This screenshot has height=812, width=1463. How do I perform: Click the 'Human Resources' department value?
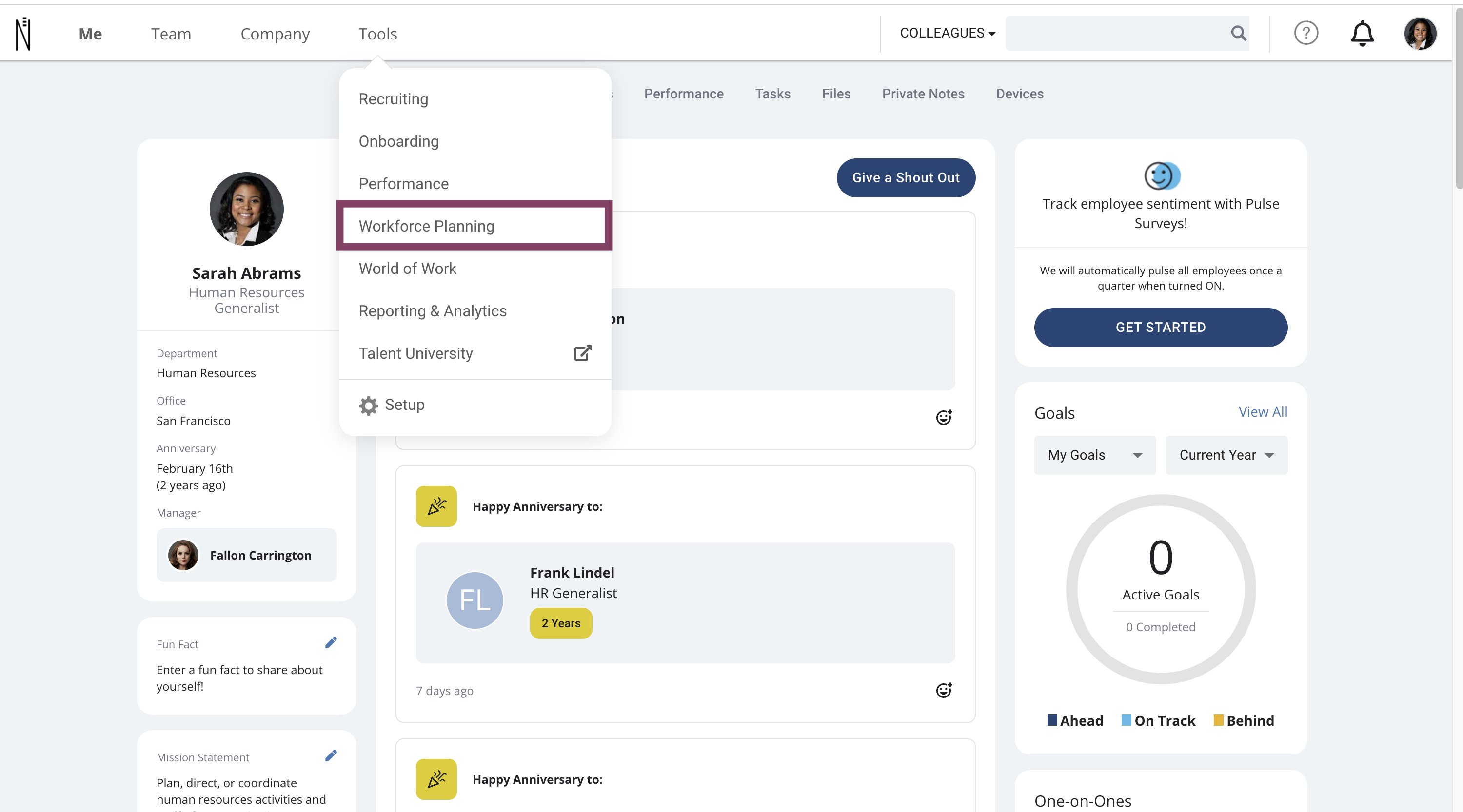[x=206, y=373]
